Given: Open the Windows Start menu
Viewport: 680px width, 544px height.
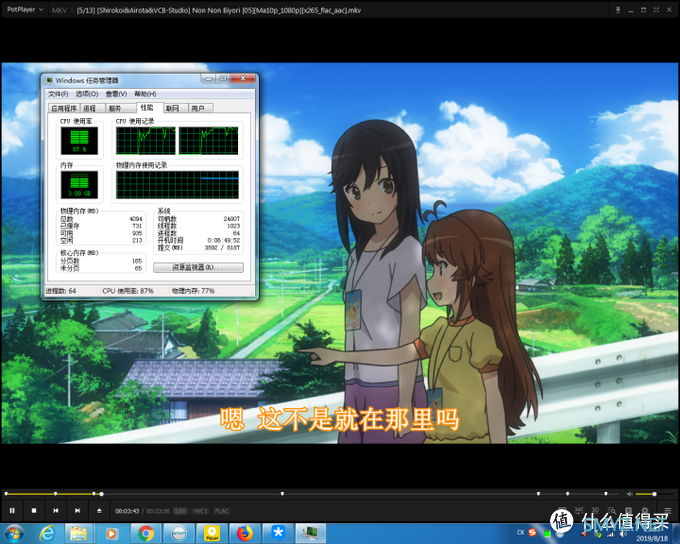Looking at the screenshot, I should pyautogui.click(x=14, y=533).
